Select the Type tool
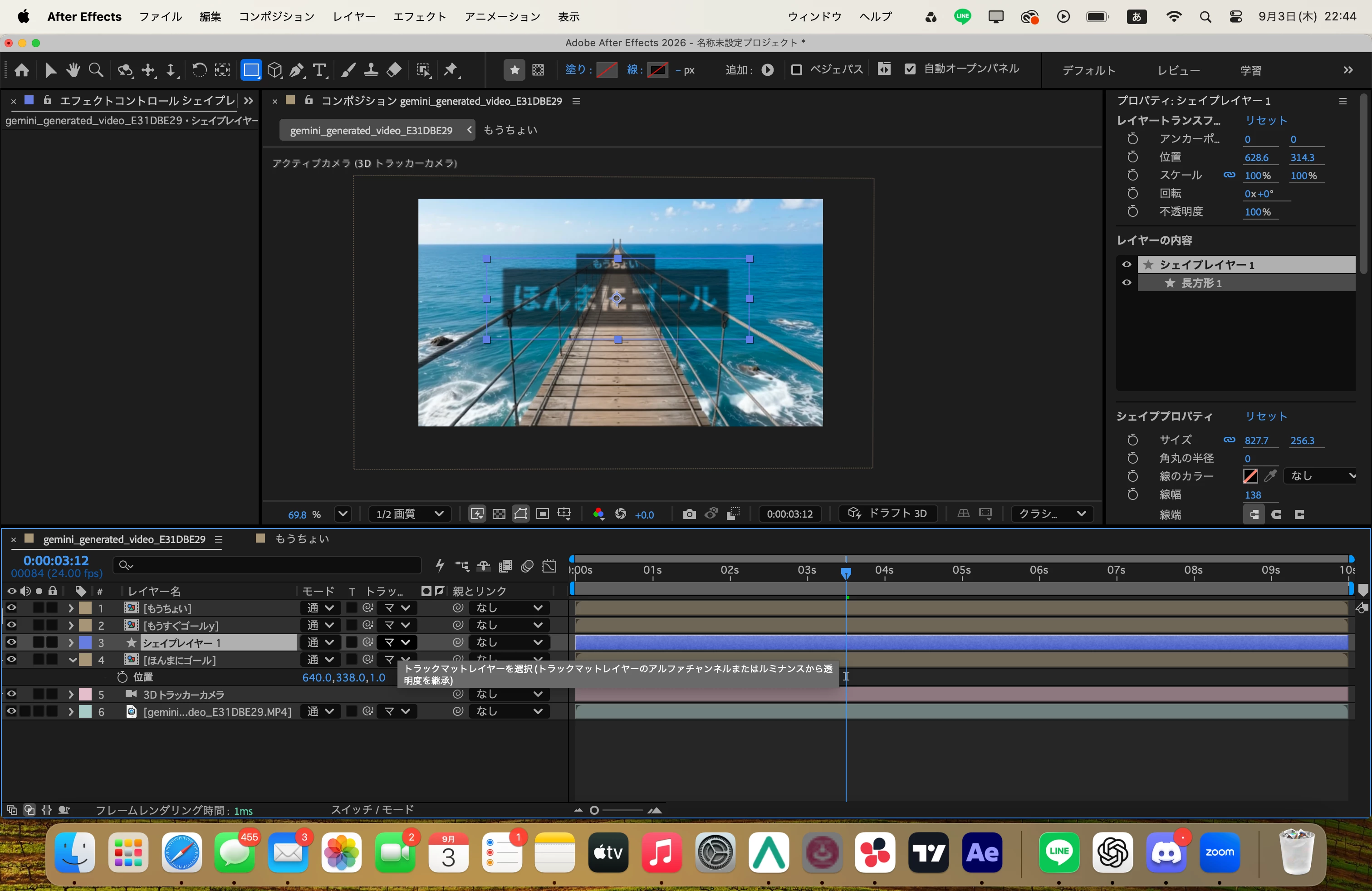Viewport: 1372px width, 891px height. (319, 70)
